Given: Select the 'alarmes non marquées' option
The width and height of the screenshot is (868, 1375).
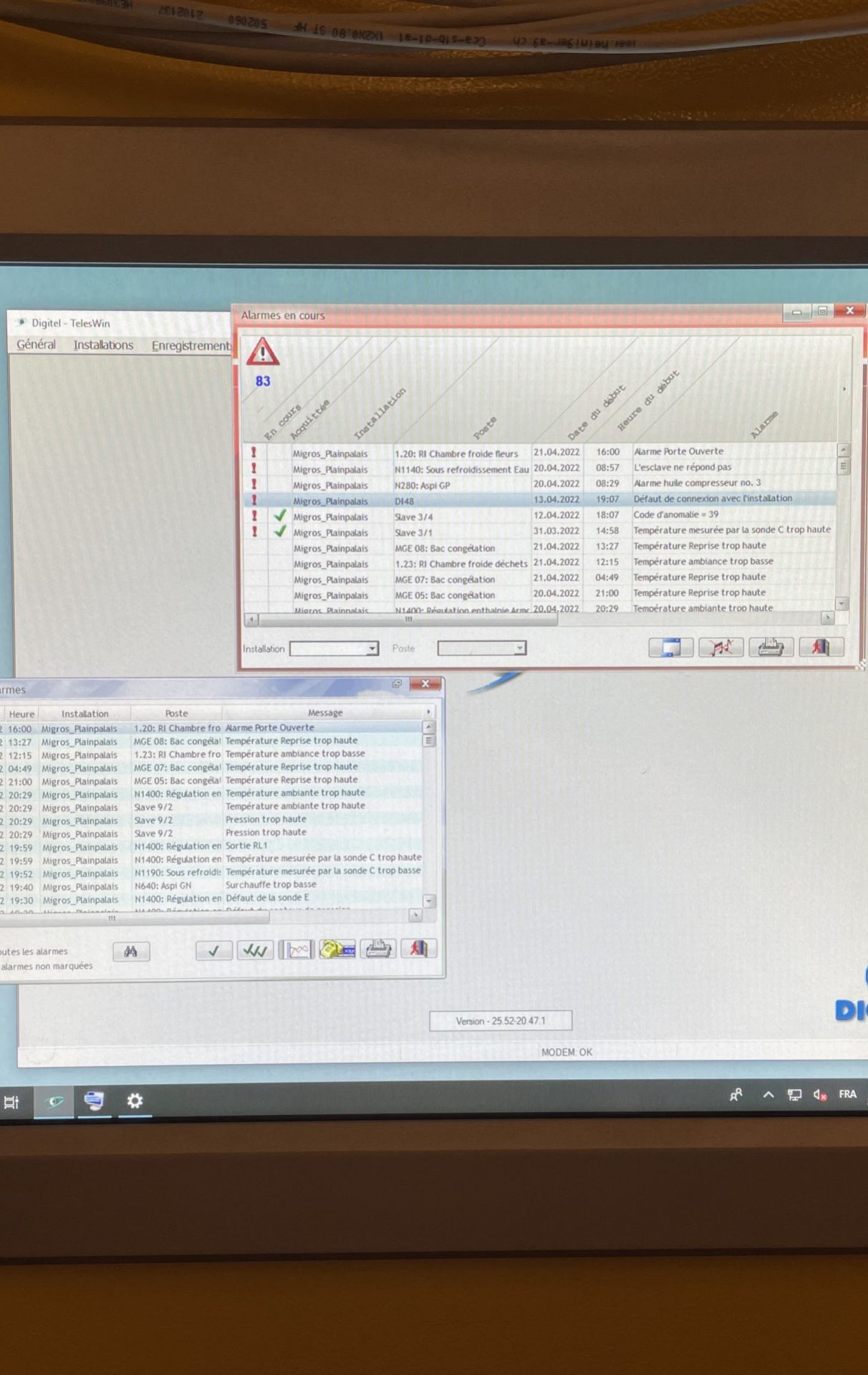Looking at the screenshot, I should pos(47,966).
